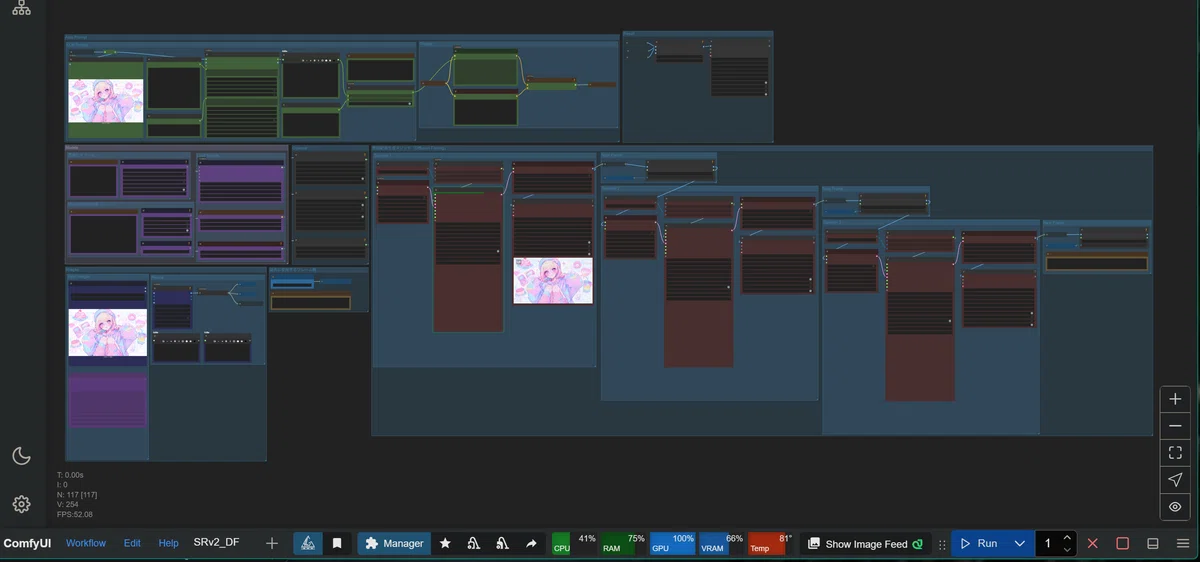The width and height of the screenshot is (1200, 562).
Task: Click the RAM usage meter
Action: tap(624, 543)
